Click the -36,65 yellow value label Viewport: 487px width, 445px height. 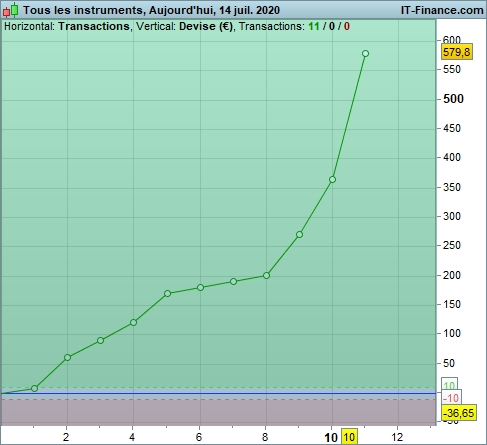click(x=459, y=413)
